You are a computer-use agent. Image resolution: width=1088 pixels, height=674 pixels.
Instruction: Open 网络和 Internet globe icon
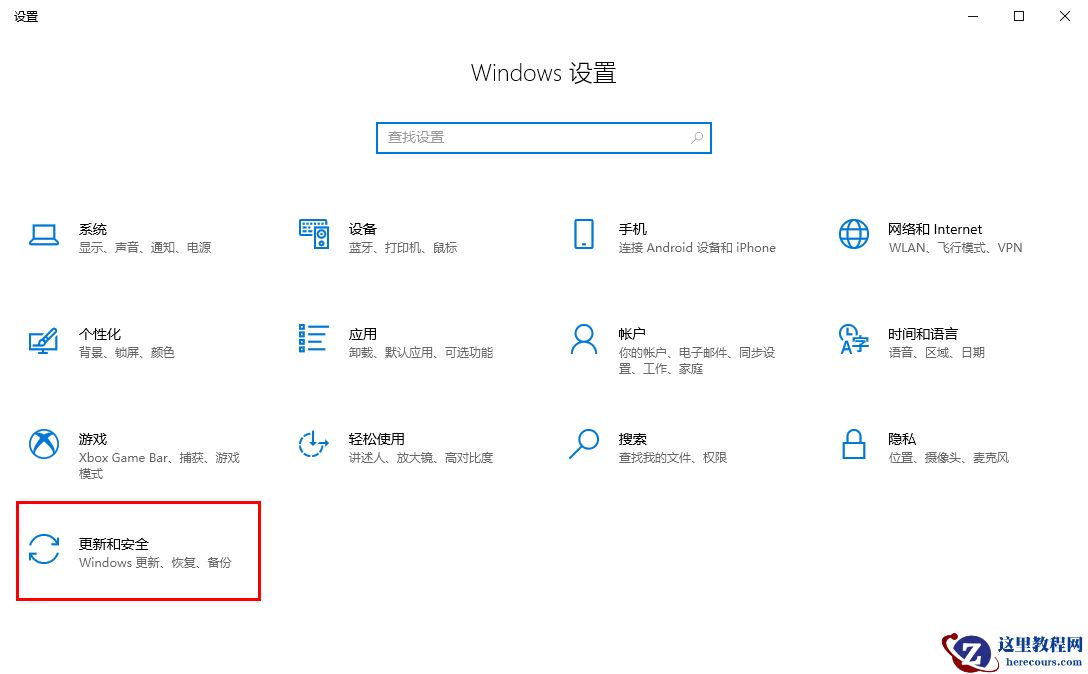point(853,235)
